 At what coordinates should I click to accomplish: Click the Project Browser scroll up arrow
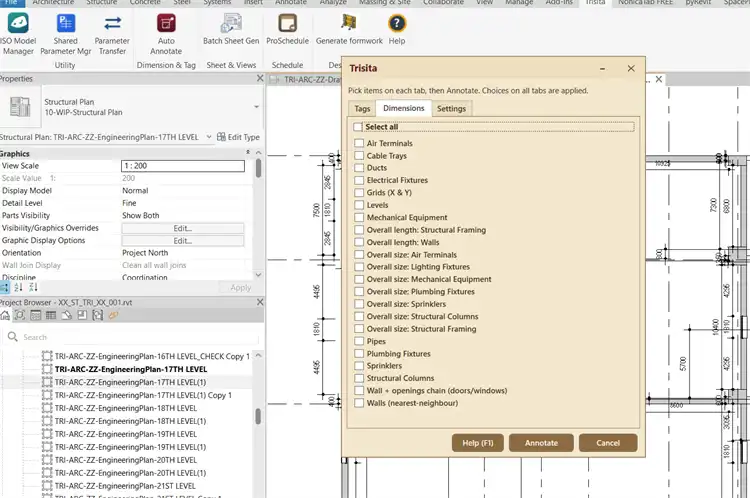258,355
